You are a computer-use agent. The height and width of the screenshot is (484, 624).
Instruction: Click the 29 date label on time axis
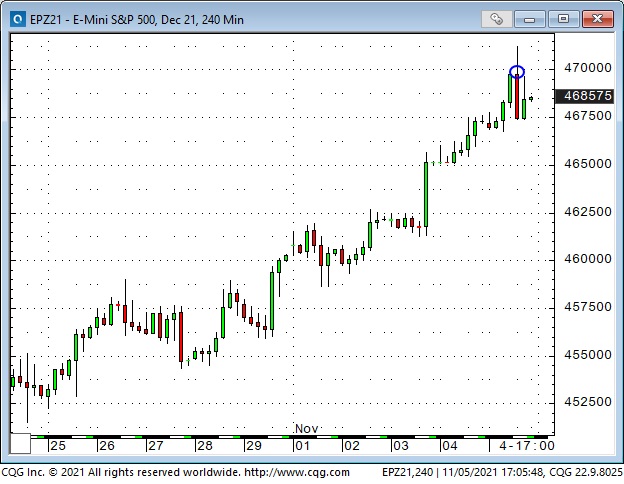[x=254, y=446]
